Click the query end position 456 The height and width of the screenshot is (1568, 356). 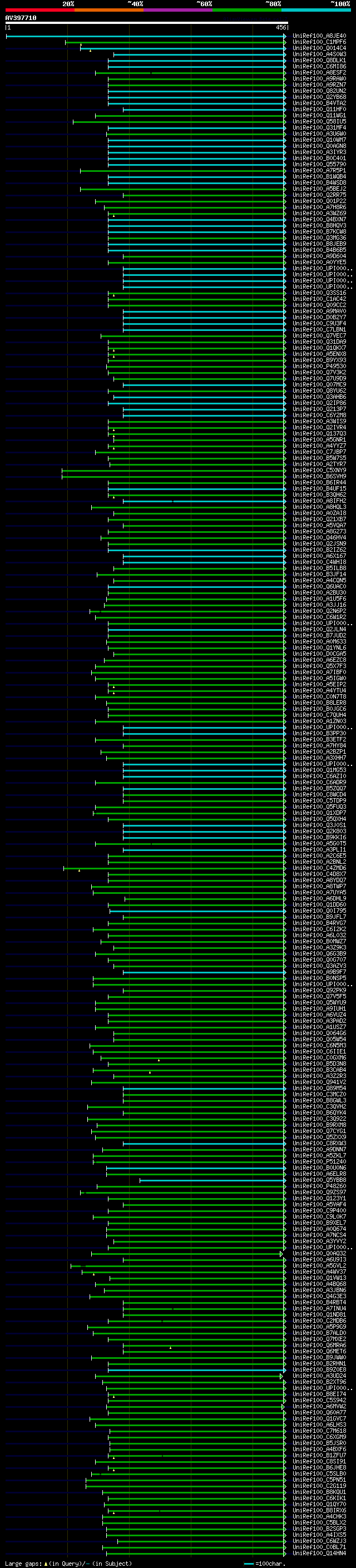[x=280, y=27]
